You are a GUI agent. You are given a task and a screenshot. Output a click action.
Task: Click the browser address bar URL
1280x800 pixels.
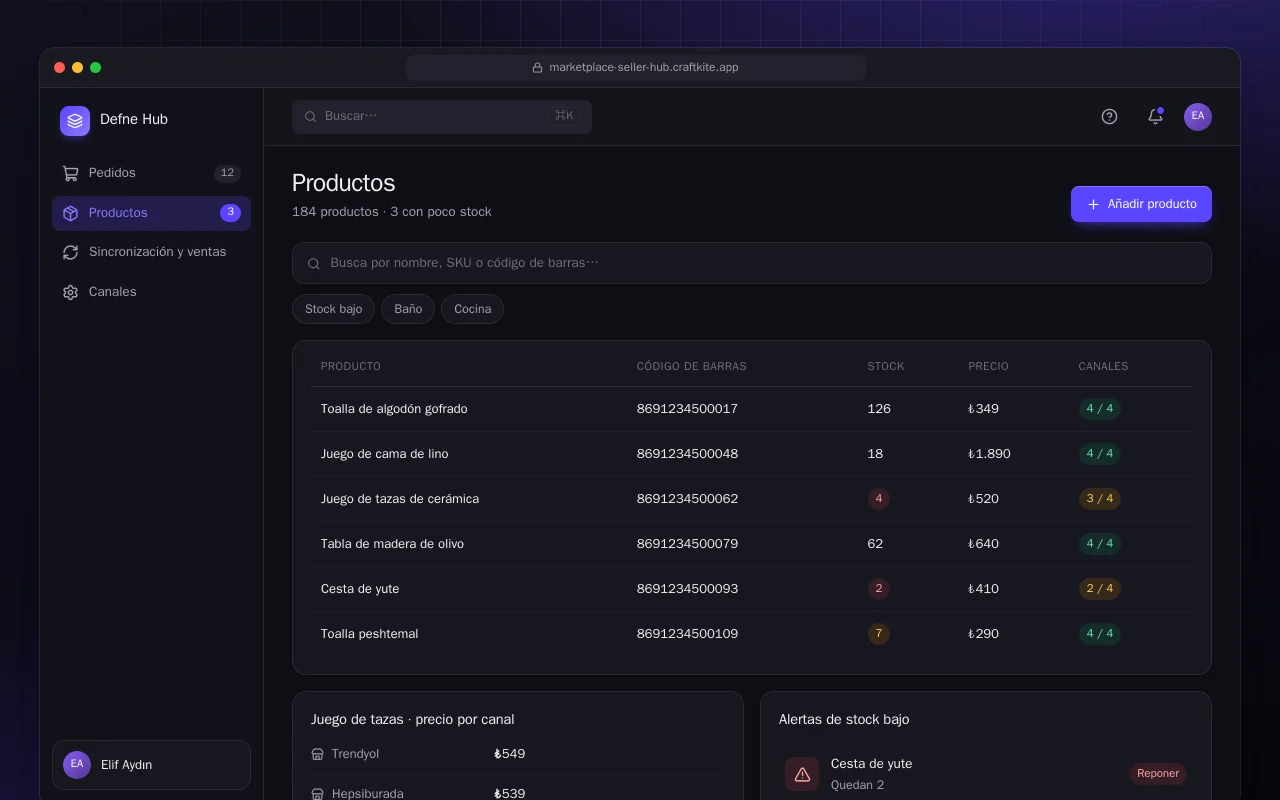point(644,68)
